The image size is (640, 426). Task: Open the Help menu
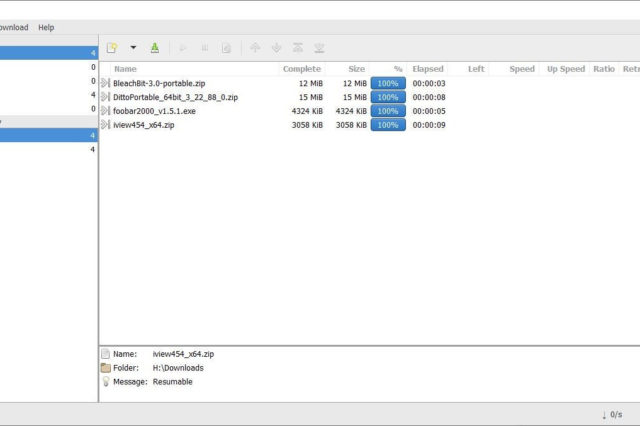(46, 27)
